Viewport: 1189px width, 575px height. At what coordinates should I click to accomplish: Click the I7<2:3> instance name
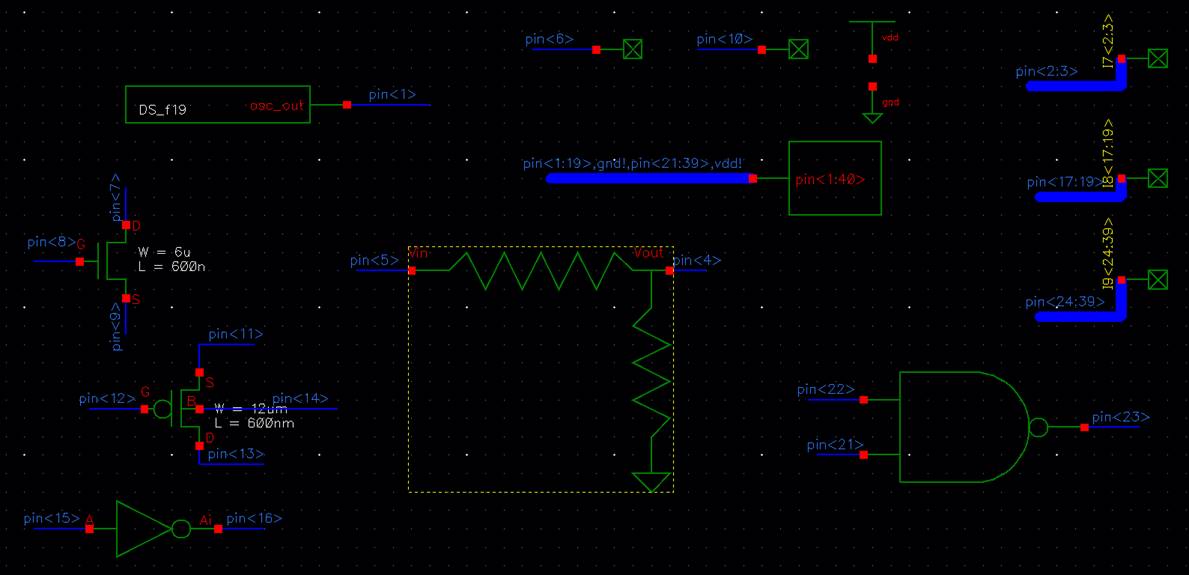[1108, 41]
